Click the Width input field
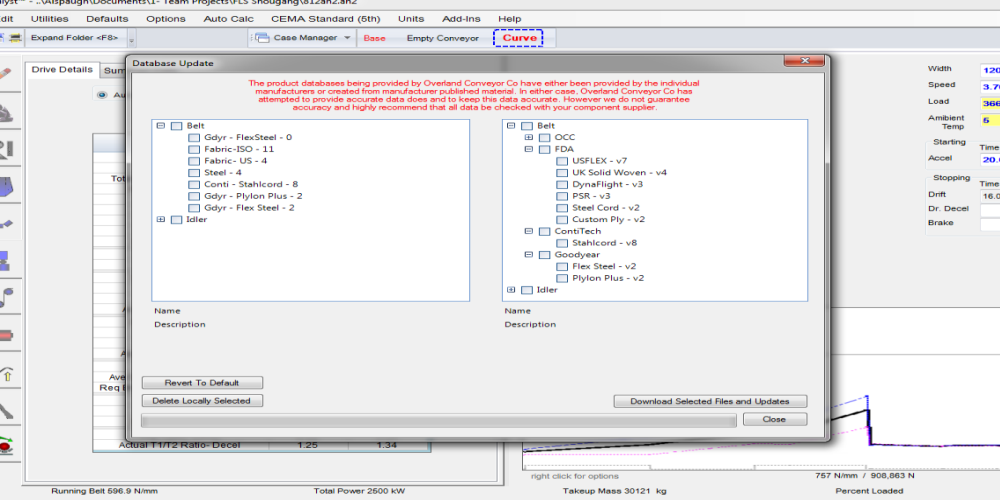Image resolution: width=1000 pixels, height=500 pixels. 990,70
